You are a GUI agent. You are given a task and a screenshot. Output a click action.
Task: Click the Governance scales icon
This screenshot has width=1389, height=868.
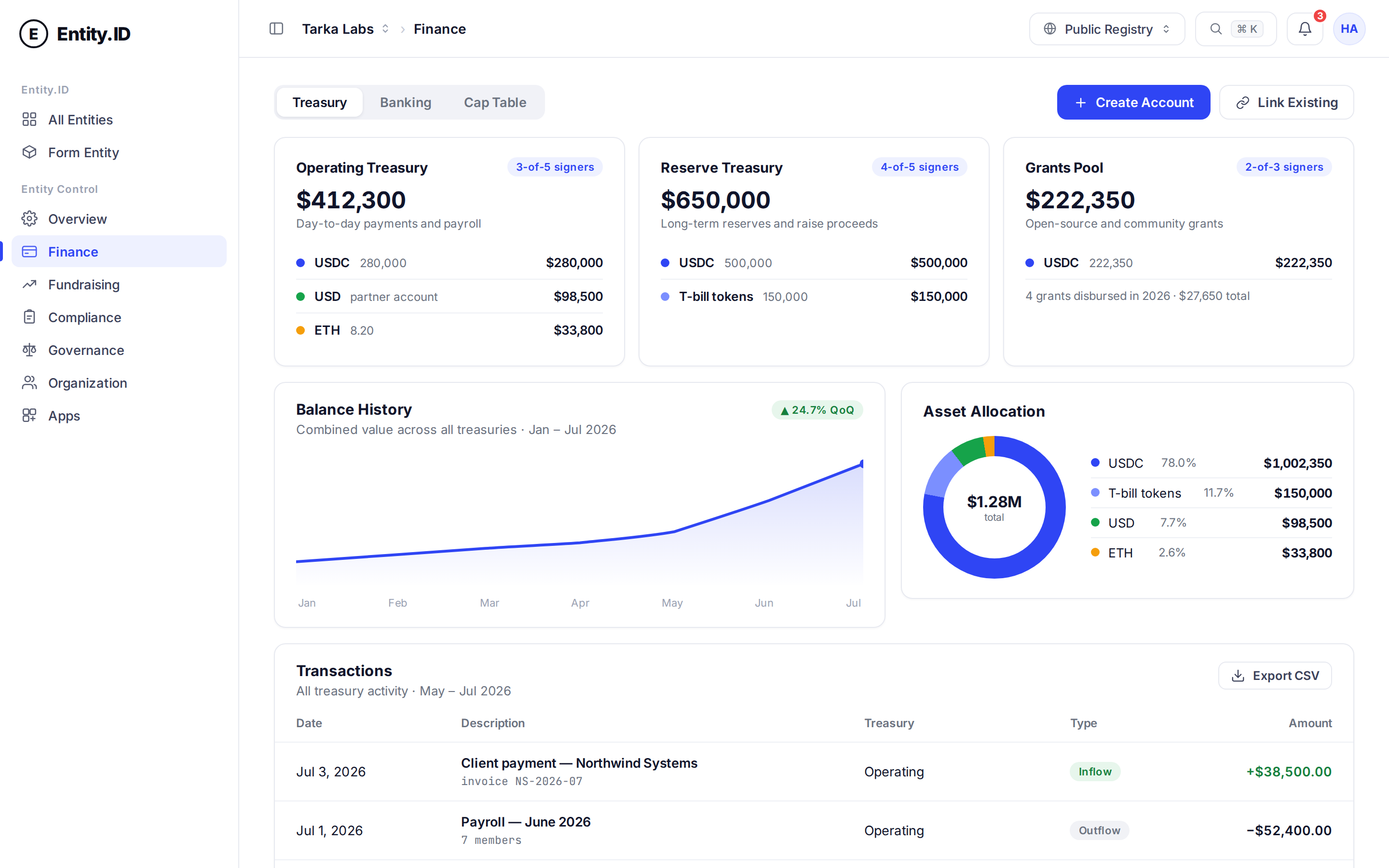click(29, 350)
